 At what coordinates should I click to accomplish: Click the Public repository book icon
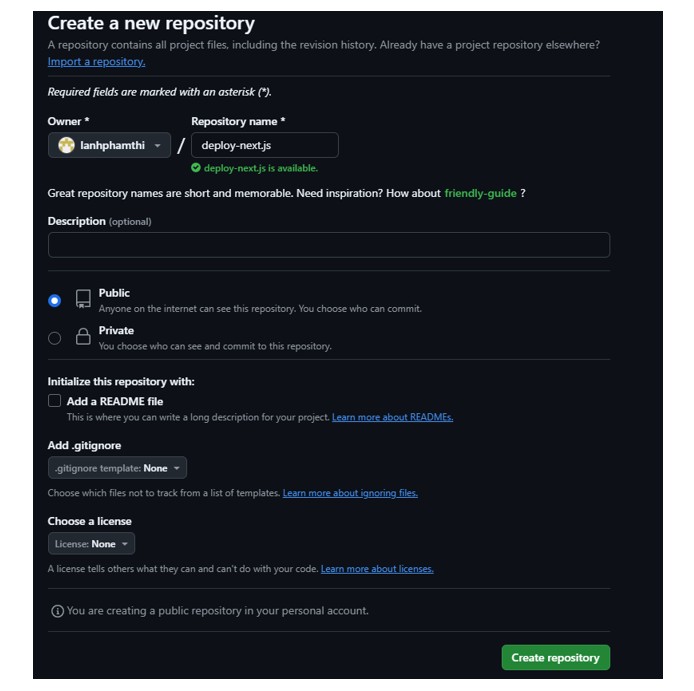tap(83, 299)
